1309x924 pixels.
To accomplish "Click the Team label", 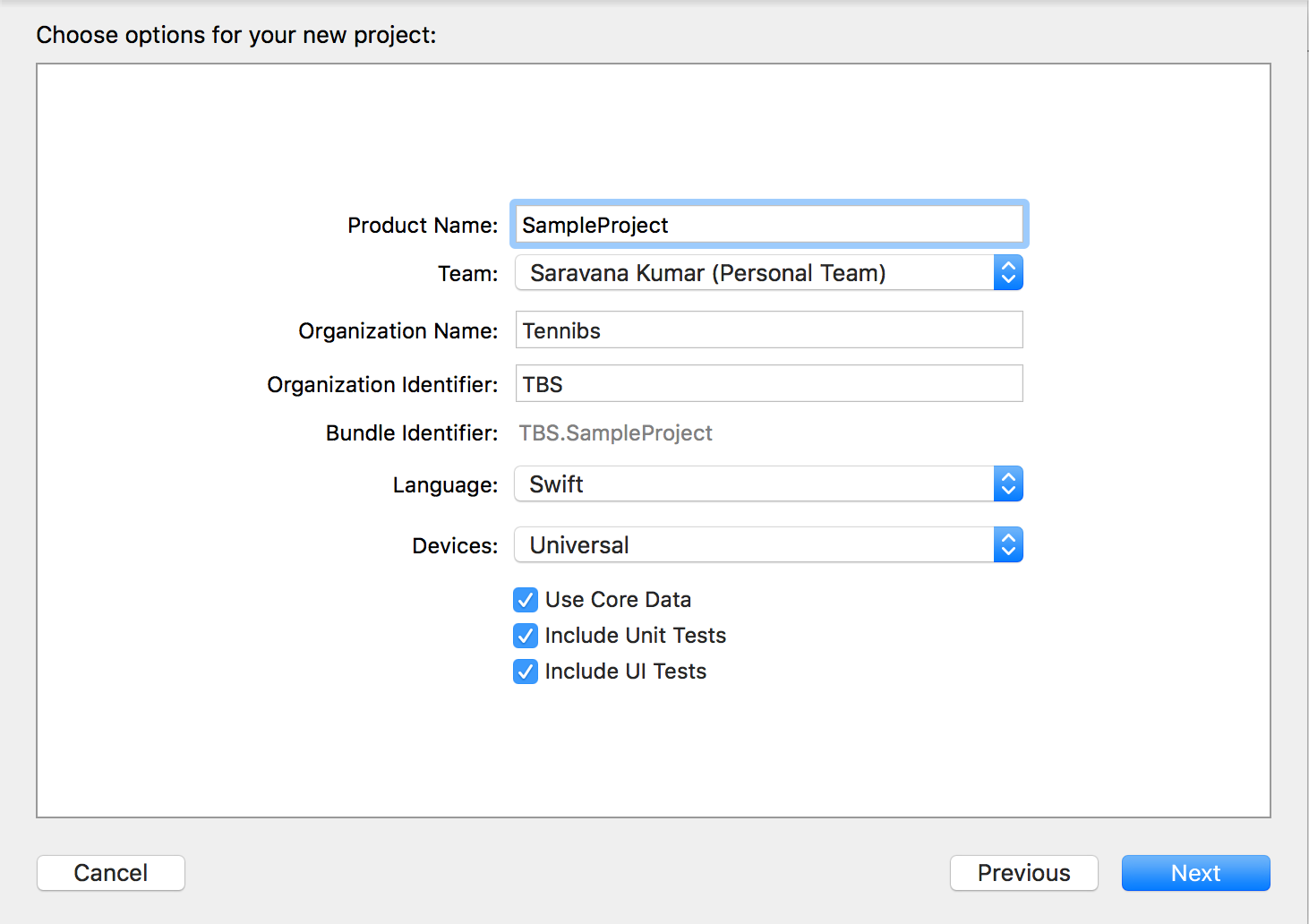I will coord(467,274).
